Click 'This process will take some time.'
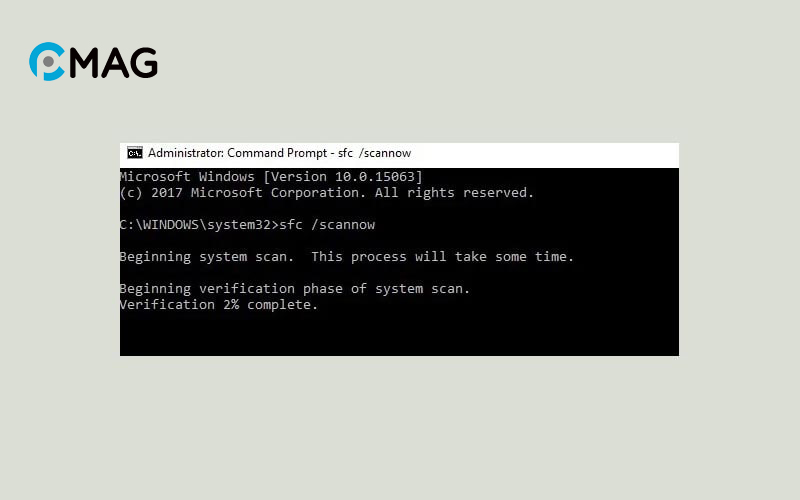The width and height of the screenshot is (800, 500). [442, 257]
